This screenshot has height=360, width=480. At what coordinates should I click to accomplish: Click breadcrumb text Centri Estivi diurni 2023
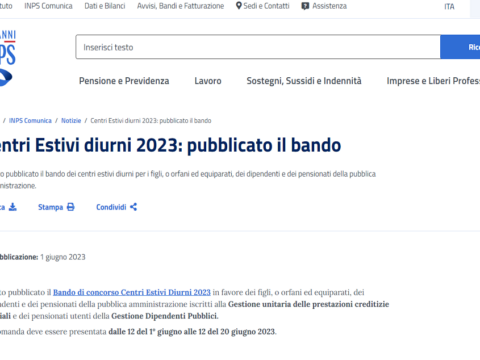[151, 121]
